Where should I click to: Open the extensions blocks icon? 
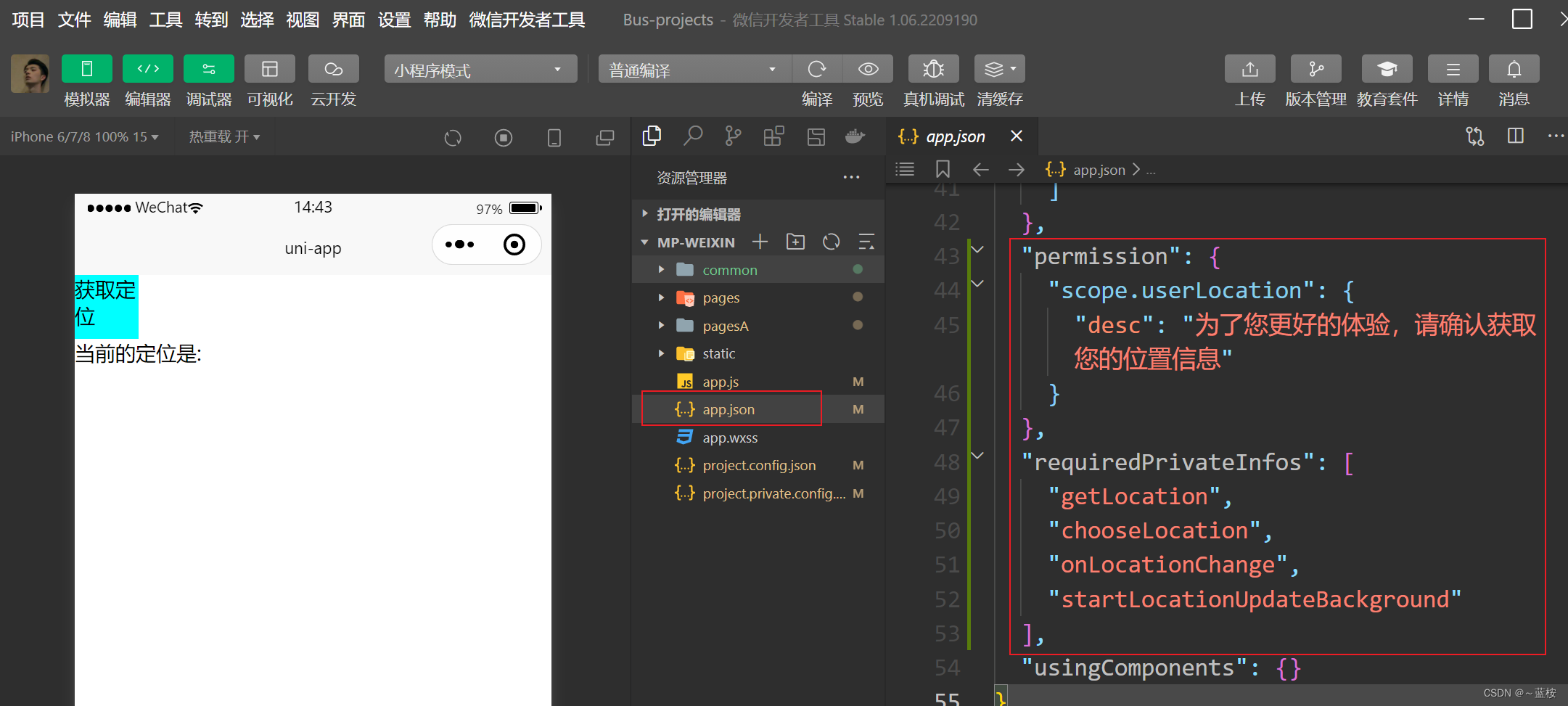point(774,136)
